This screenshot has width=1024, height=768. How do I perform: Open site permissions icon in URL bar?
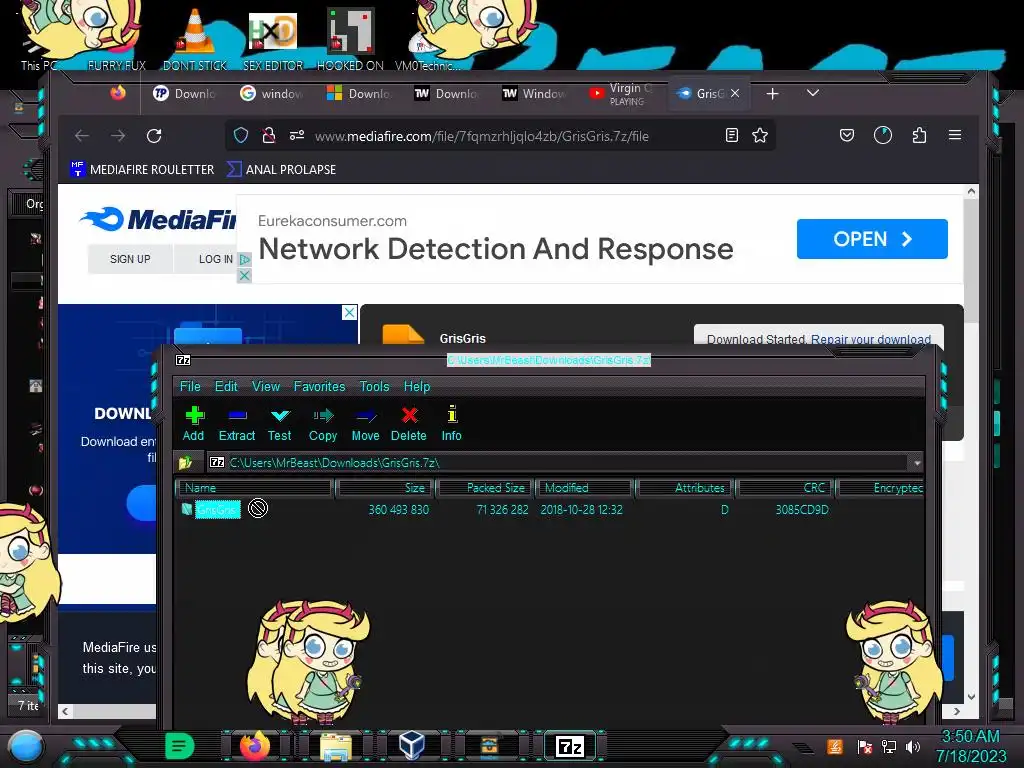coord(297,135)
